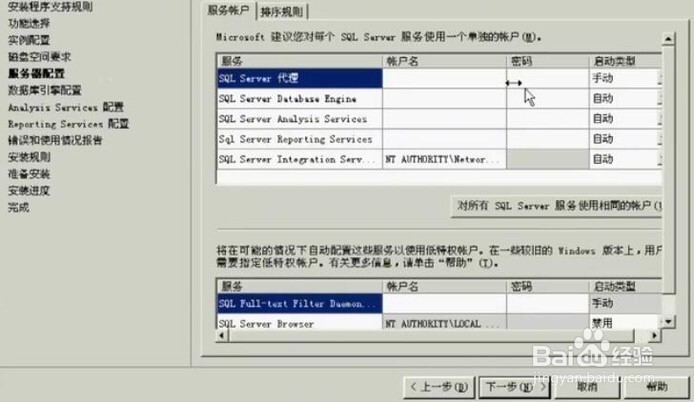Click account name cell for SQL Server 代理

tap(444, 78)
